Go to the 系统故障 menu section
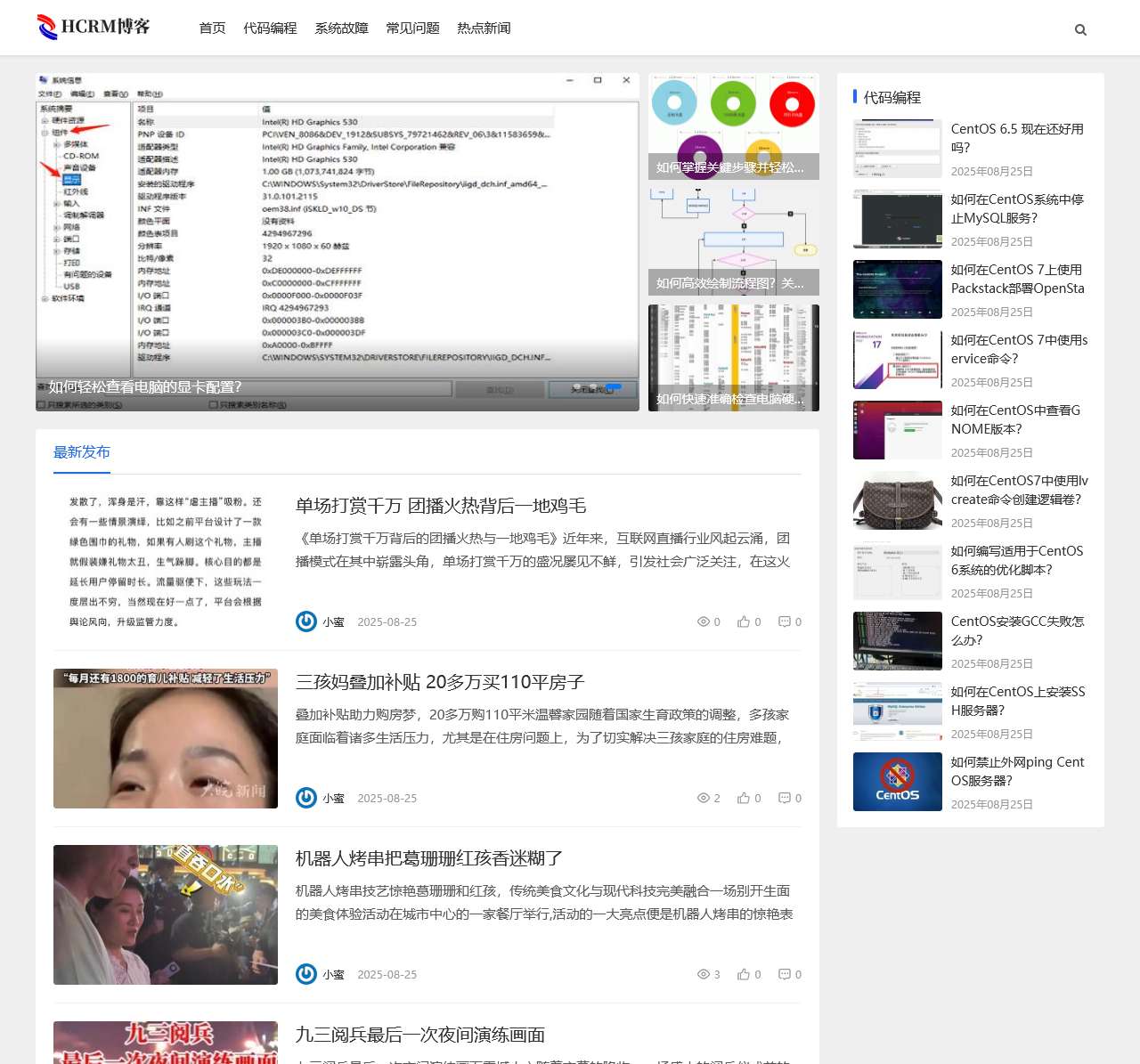Viewport: 1140px width, 1064px height. pyautogui.click(x=341, y=28)
